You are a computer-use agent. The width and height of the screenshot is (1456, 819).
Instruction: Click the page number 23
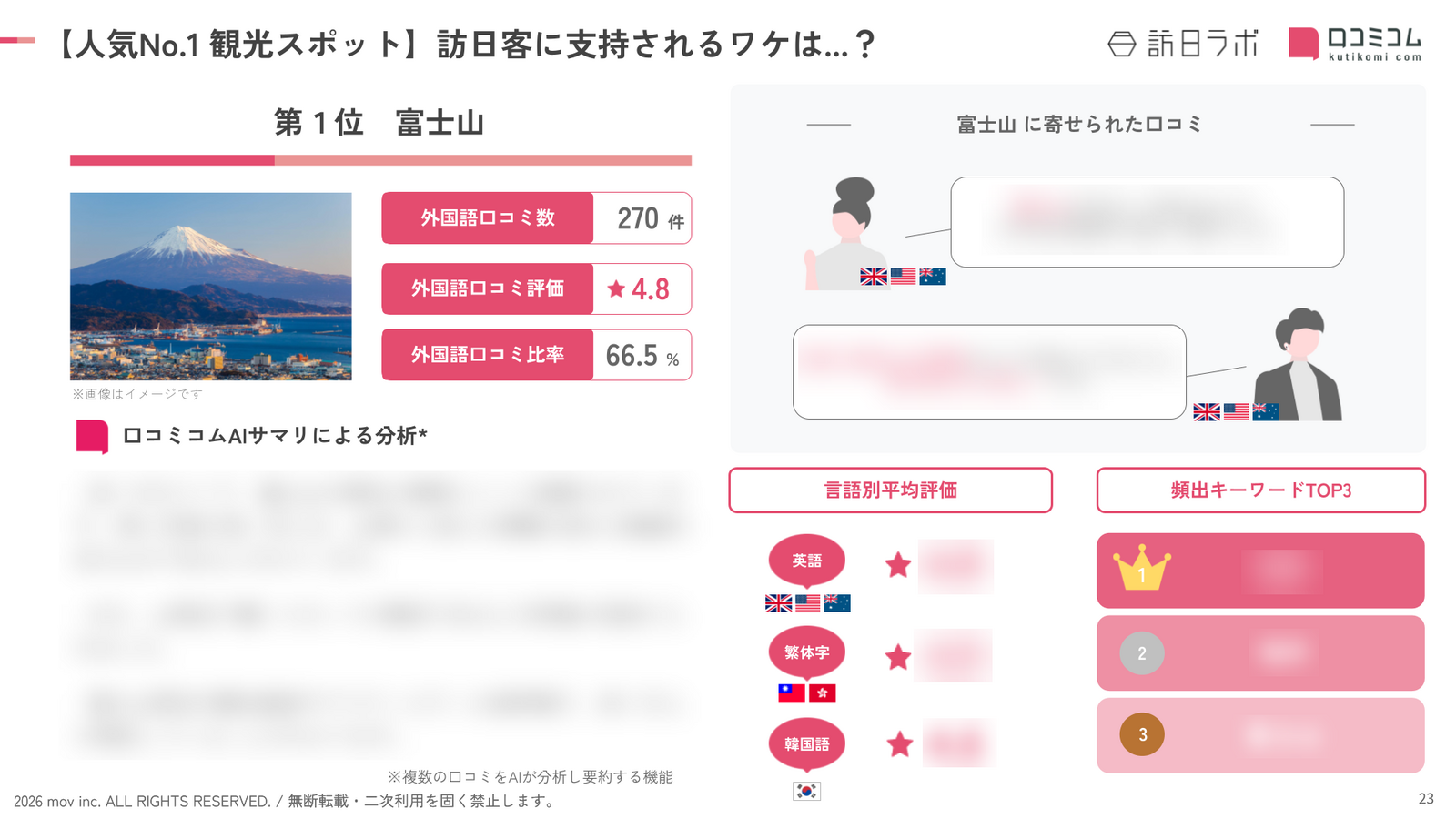pyautogui.click(x=1425, y=799)
